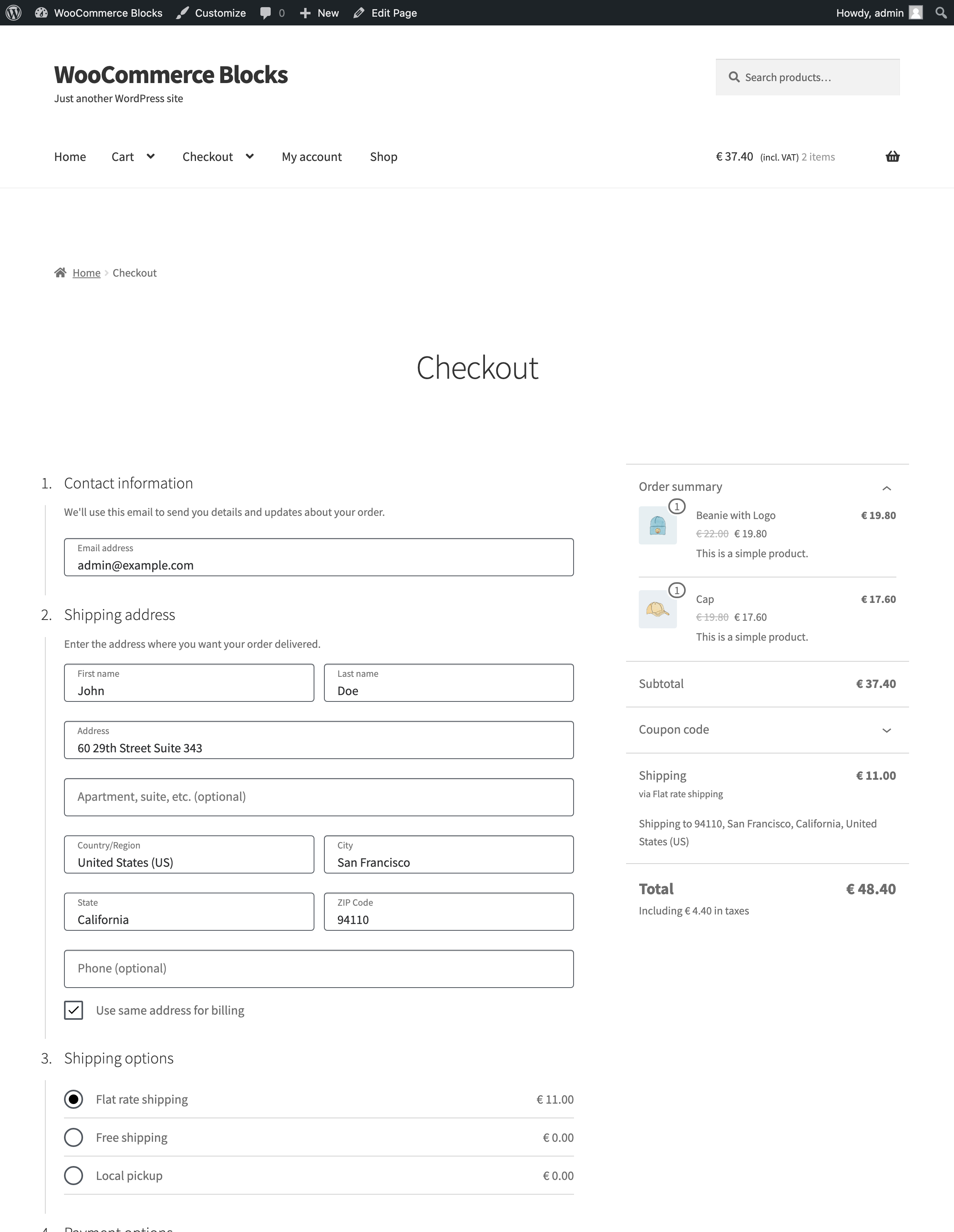Open the Country/Region dropdown
The image size is (954, 1232).
click(189, 854)
